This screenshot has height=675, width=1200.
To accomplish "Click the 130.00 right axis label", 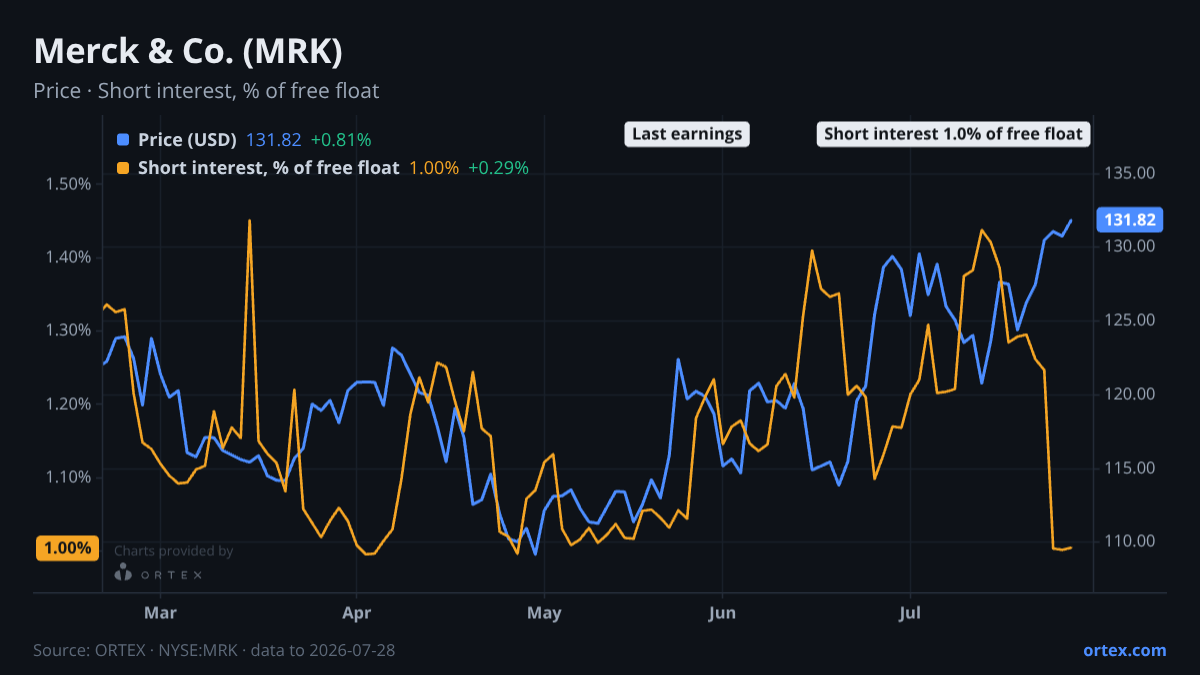I will tap(1130, 246).
